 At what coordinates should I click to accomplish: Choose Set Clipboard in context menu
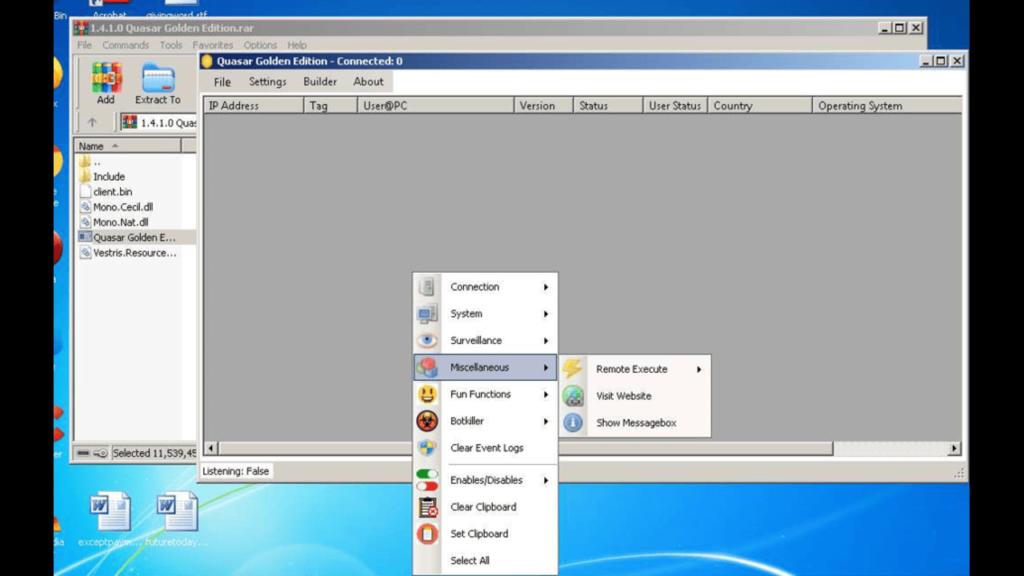[485, 534]
